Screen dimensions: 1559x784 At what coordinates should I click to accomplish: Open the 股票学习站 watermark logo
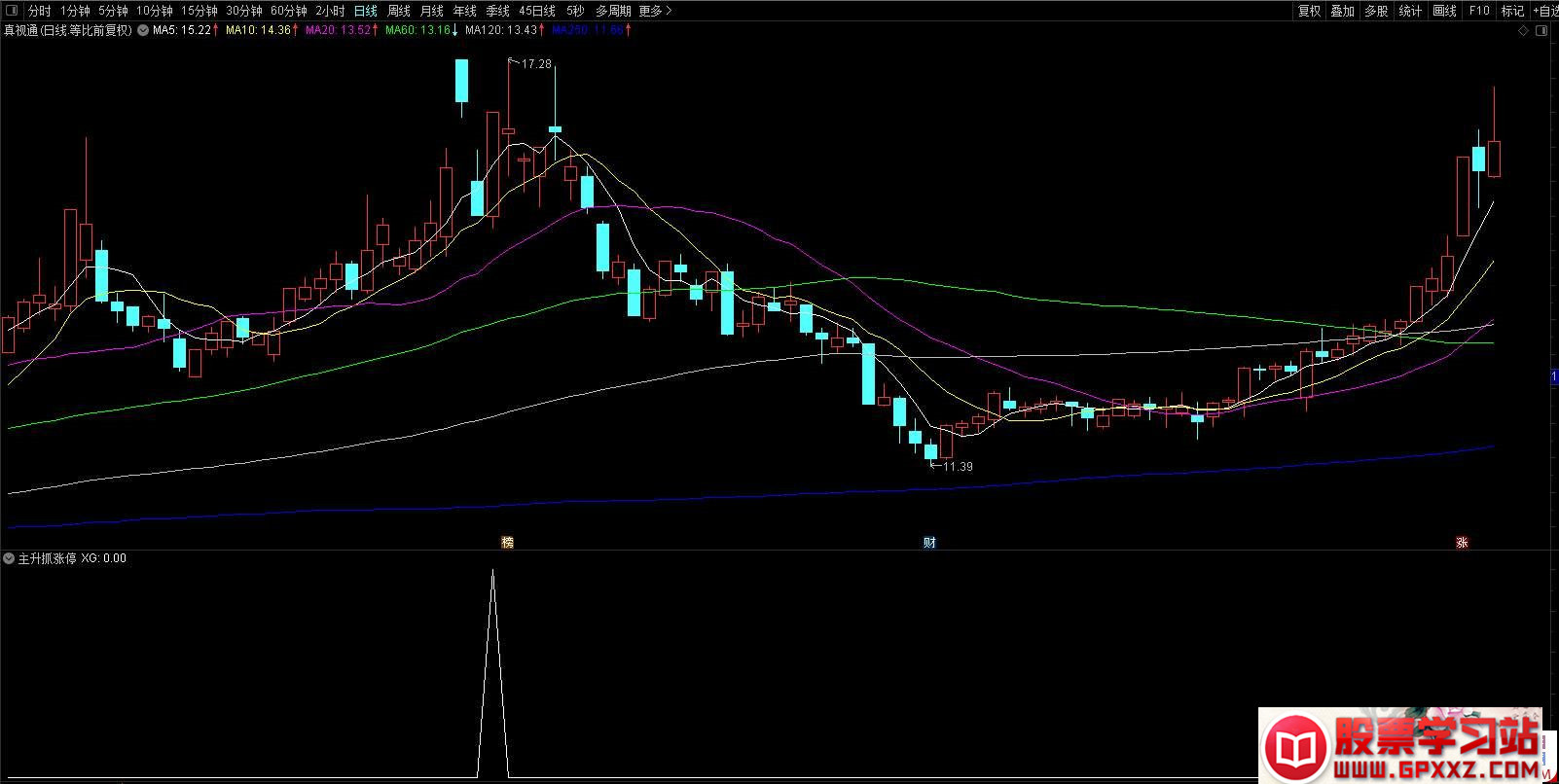tap(1399, 745)
